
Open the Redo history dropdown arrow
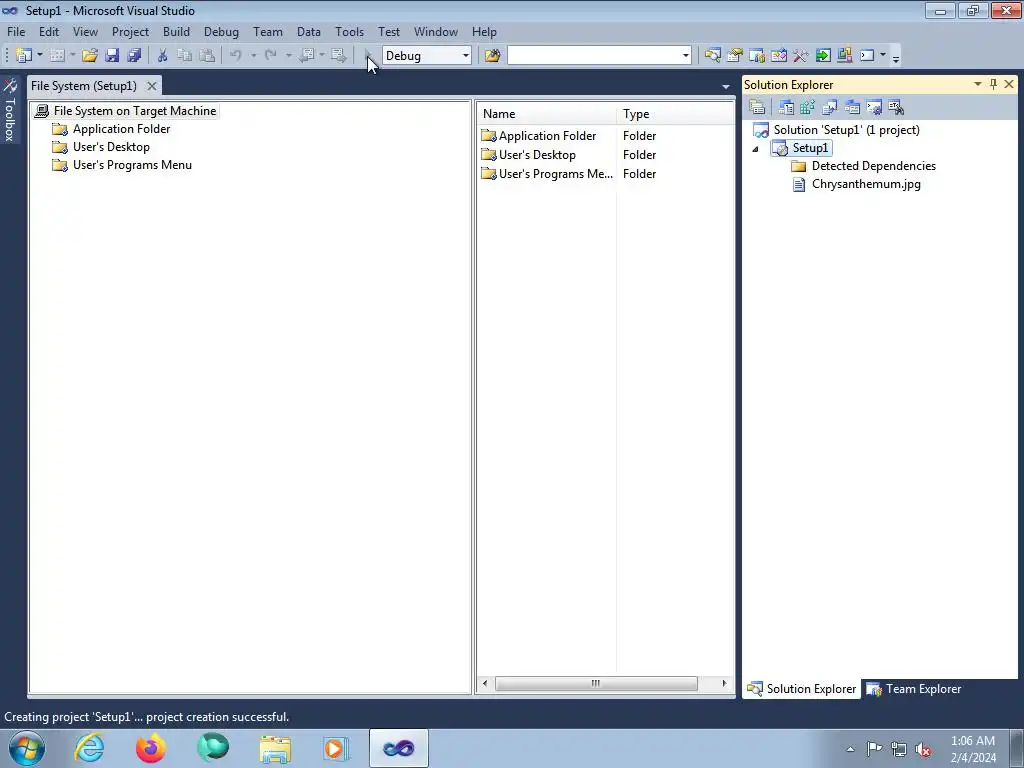click(288, 56)
